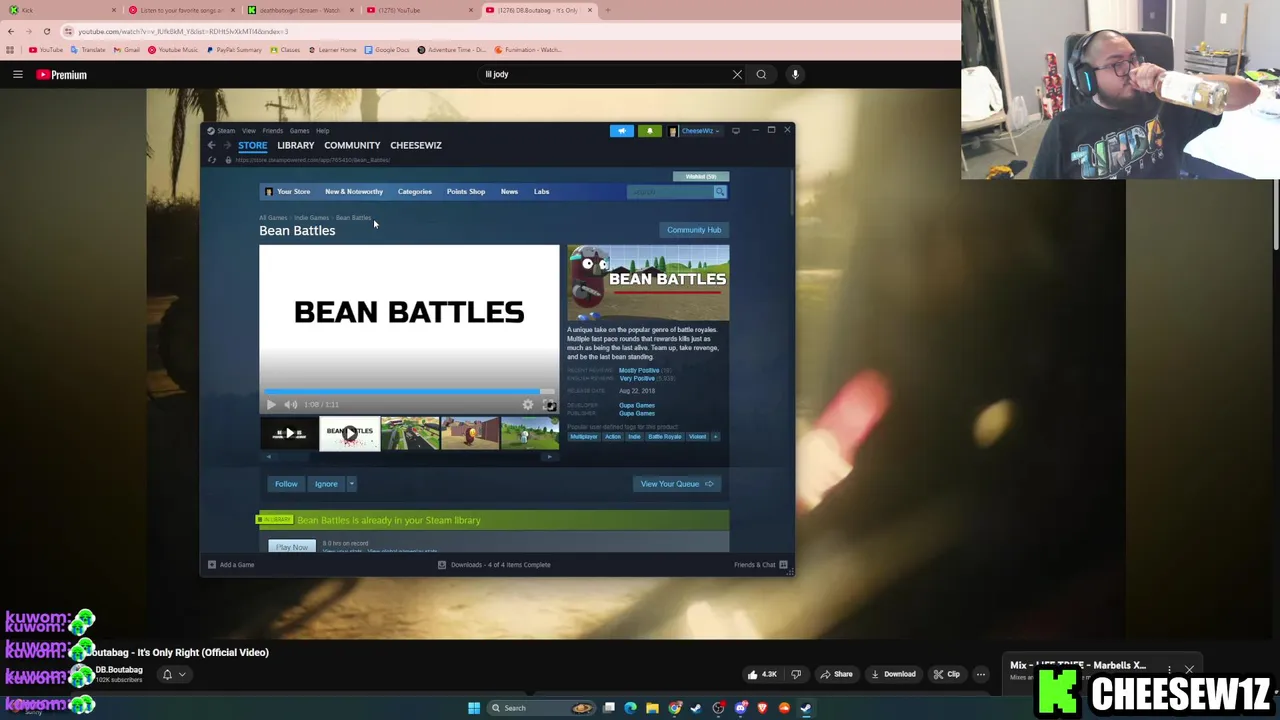This screenshot has width=1280, height=720.
Task: Open the Games menu in Steam
Action: pyautogui.click(x=299, y=131)
